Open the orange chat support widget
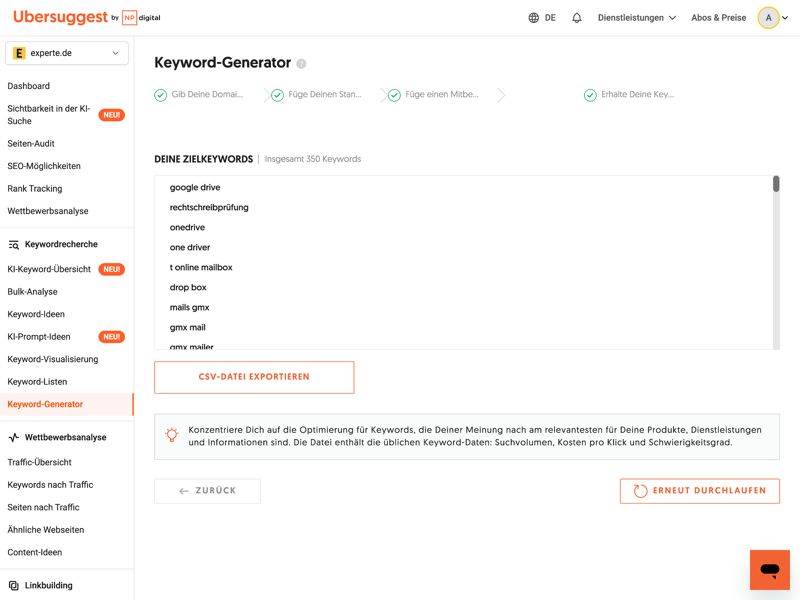800x600 pixels. [769, 569]
